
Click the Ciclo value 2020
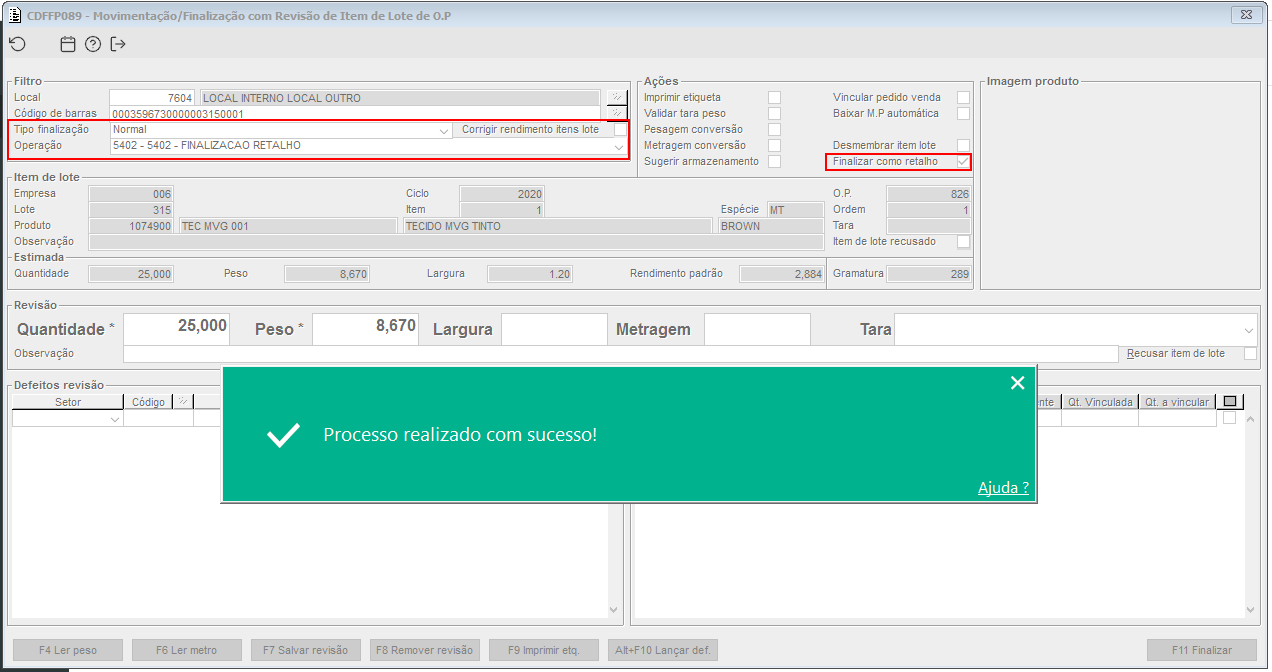pyautogui.click(x=501, y=194)
